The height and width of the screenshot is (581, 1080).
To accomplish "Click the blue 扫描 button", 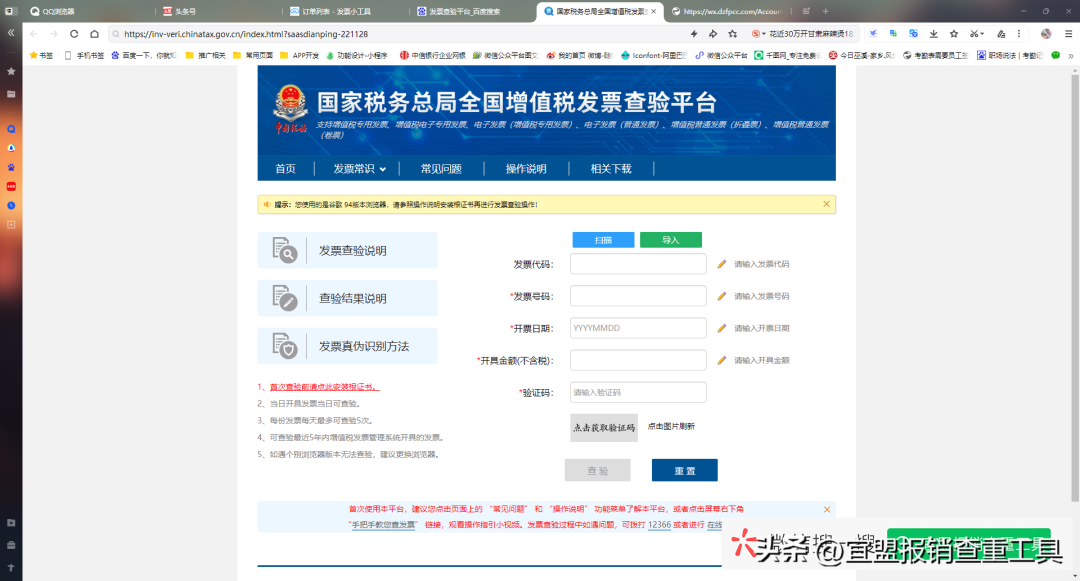I will point(603,240).
